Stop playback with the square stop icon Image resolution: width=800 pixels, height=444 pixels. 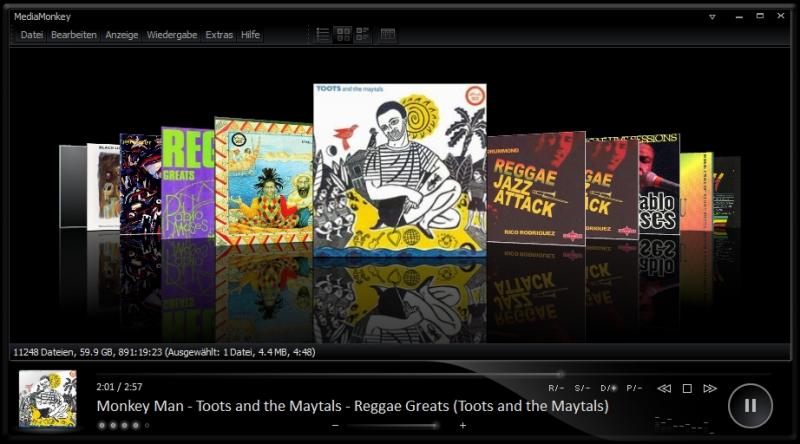click(x=687, y=388)
